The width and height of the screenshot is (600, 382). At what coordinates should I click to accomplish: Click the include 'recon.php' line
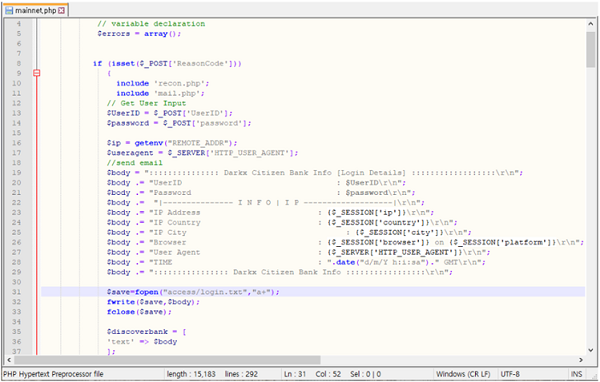click(163, 83)
